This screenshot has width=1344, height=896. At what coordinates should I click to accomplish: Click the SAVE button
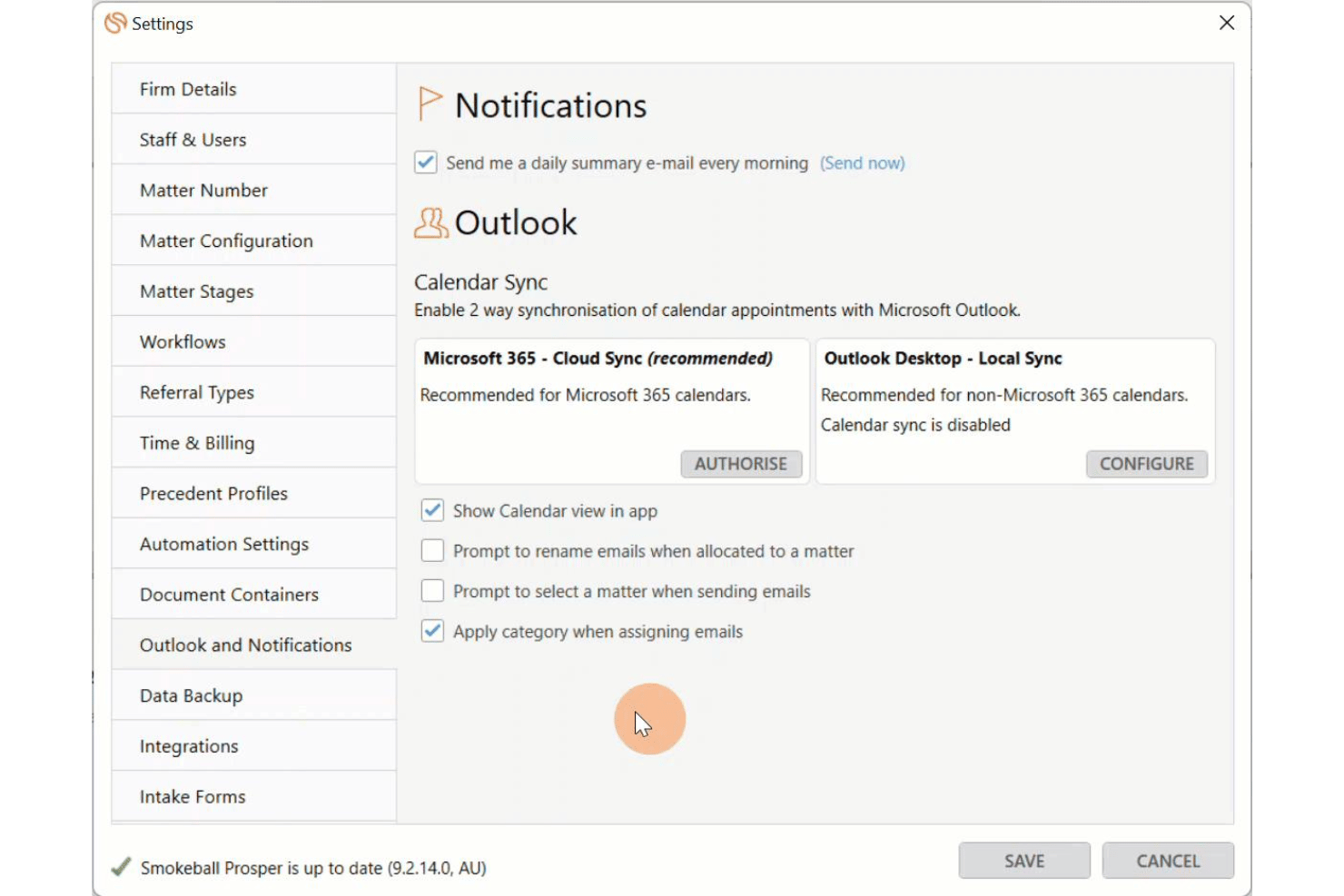point(1024,861)
